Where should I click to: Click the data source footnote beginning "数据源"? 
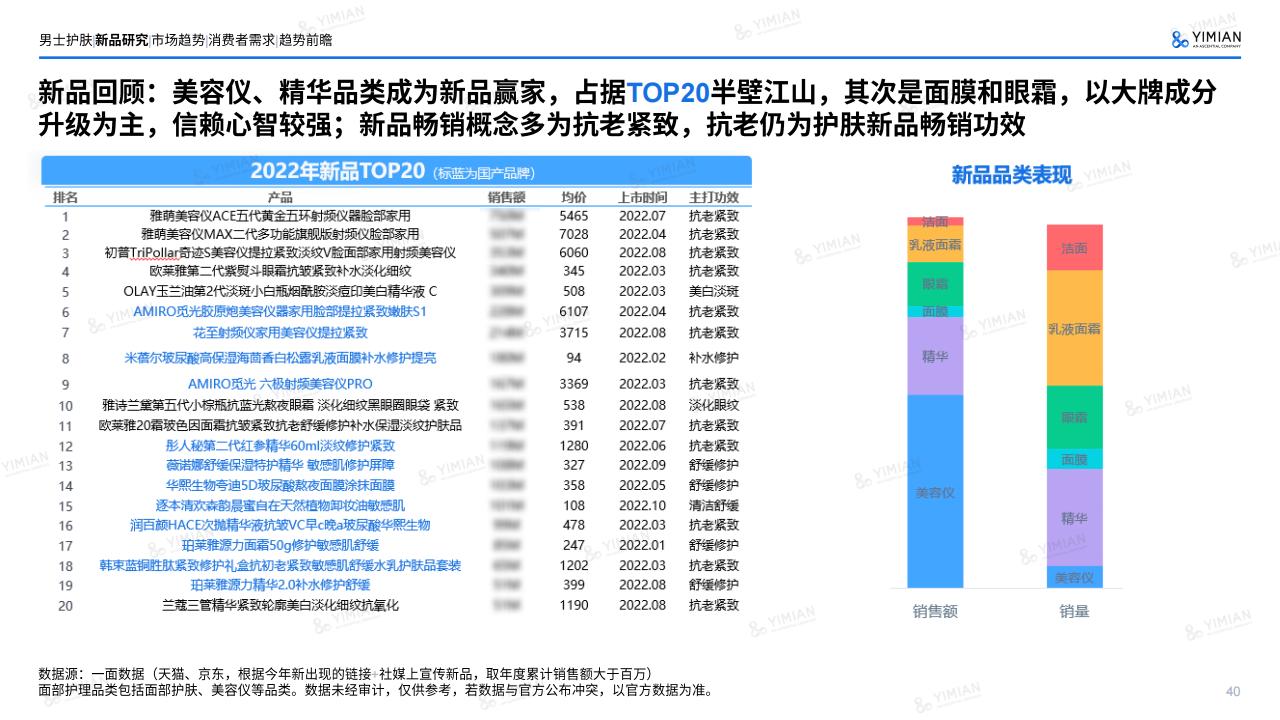345,673
